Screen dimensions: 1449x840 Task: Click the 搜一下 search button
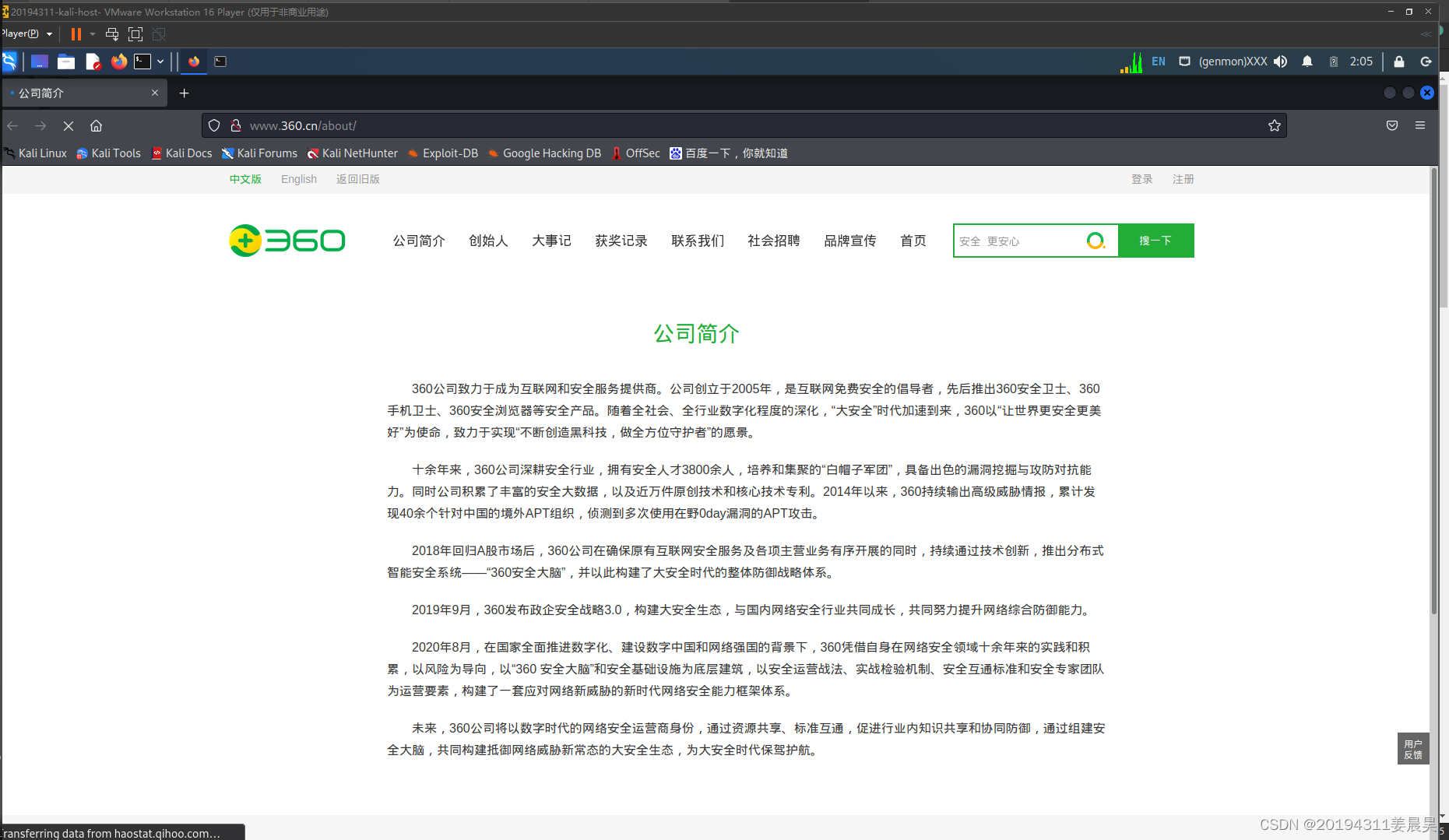tap(1155, 241)
